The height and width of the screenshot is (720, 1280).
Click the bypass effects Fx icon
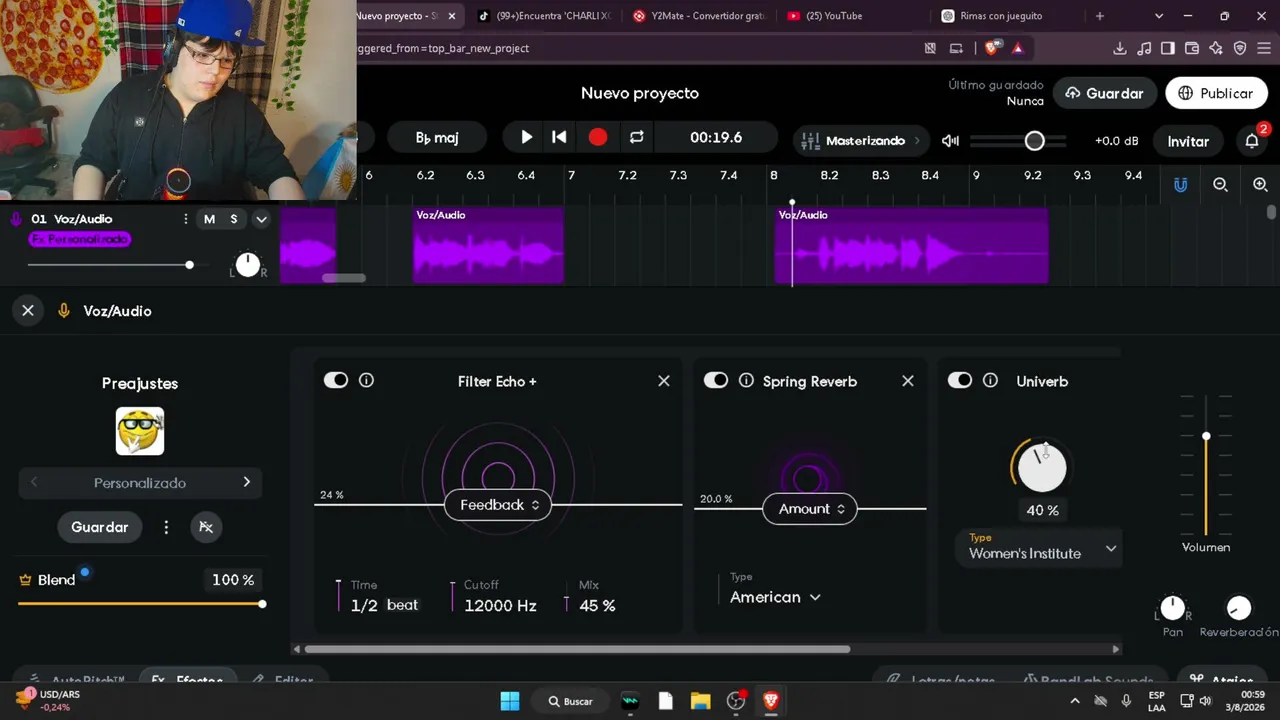pos(206,527)
